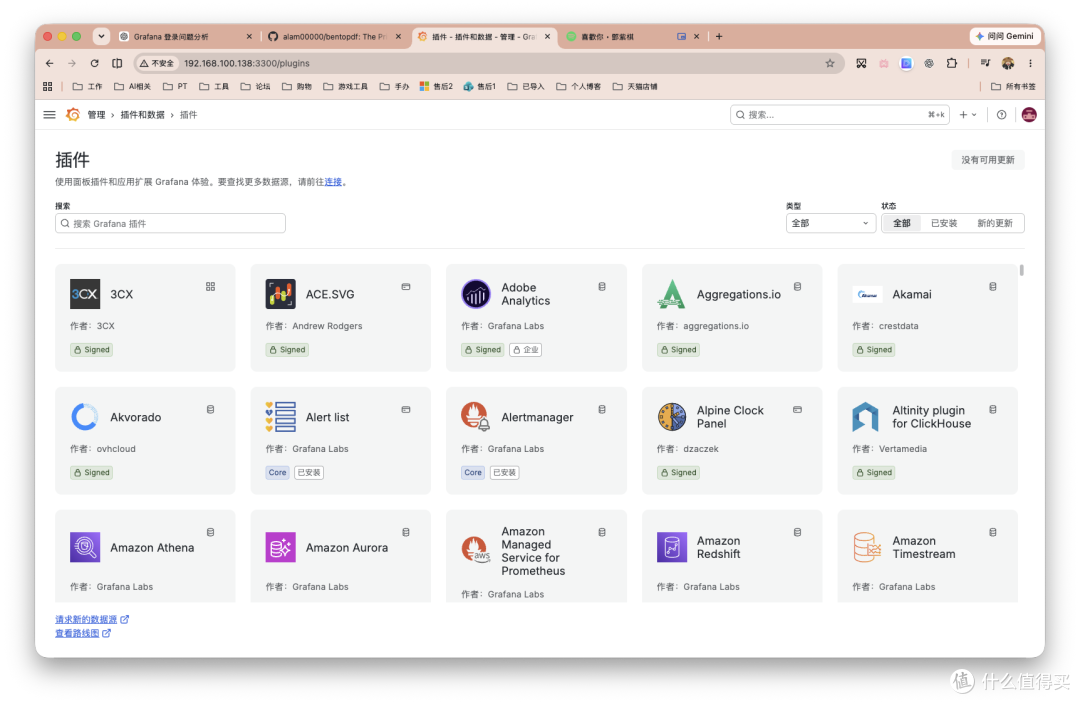
Task: Open the Amazon Timestream plugin logo
Action: point(867,548)
